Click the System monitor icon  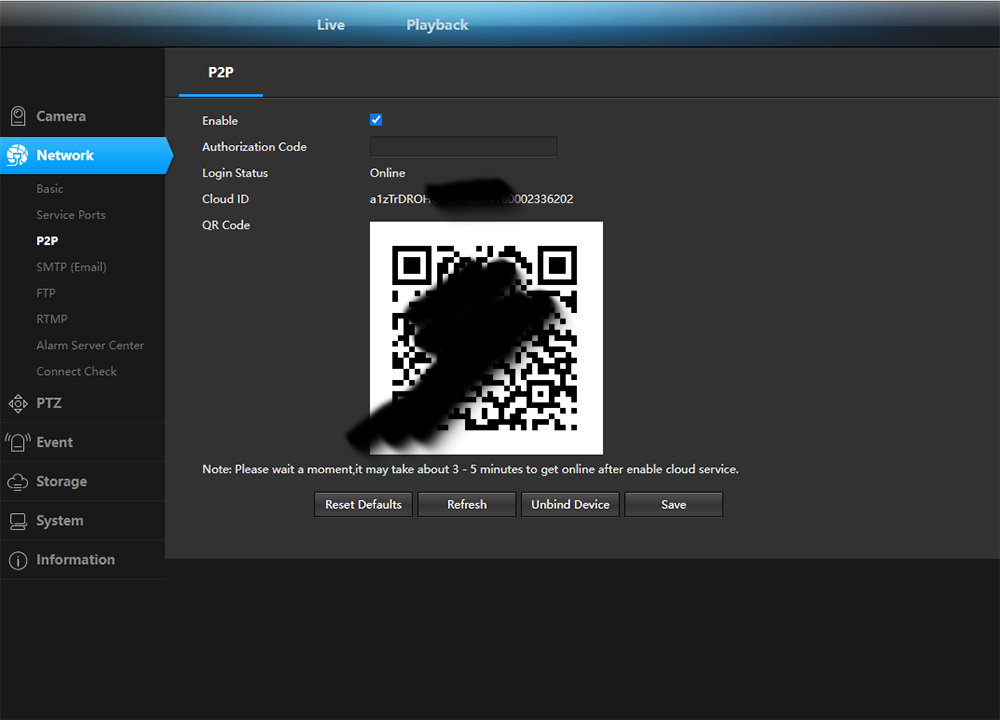click(x=18, y=521)
